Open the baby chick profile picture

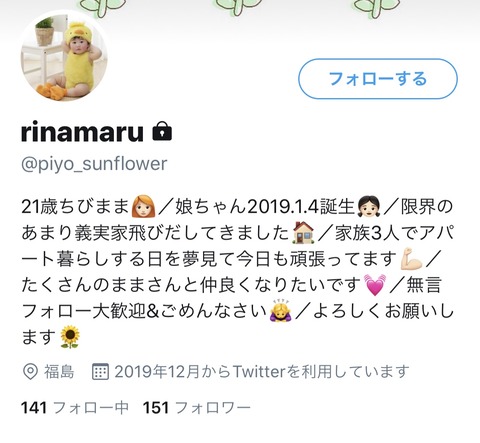[x=64, y=56]
